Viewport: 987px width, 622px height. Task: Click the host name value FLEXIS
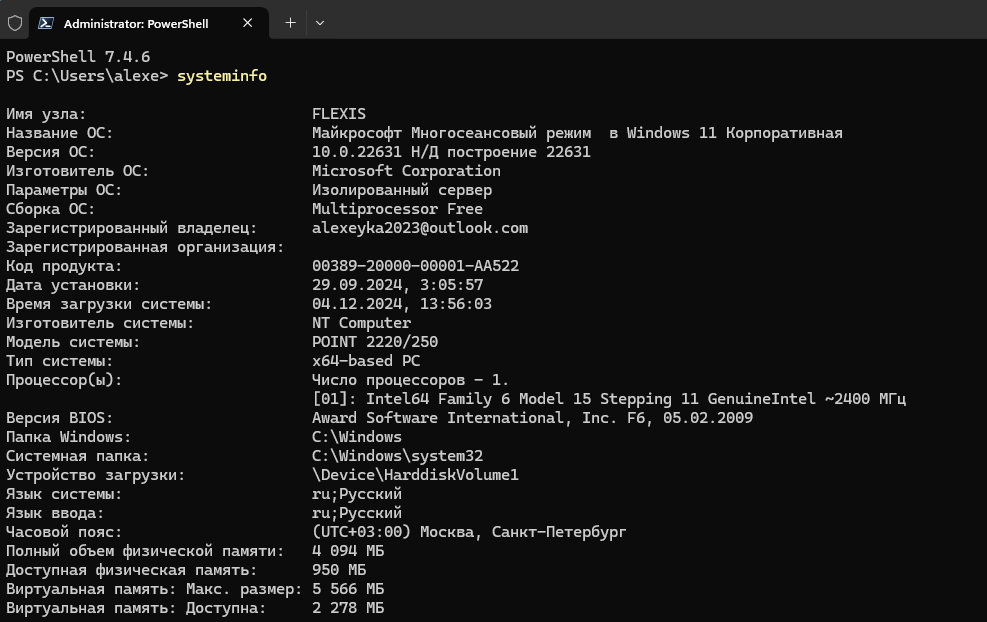(x=339, y=114)
